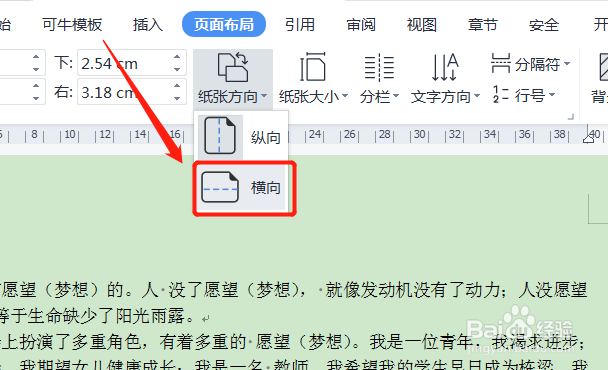Open the 视图 tab
Viewport: 608px width, 370px height.
(421, 24)
